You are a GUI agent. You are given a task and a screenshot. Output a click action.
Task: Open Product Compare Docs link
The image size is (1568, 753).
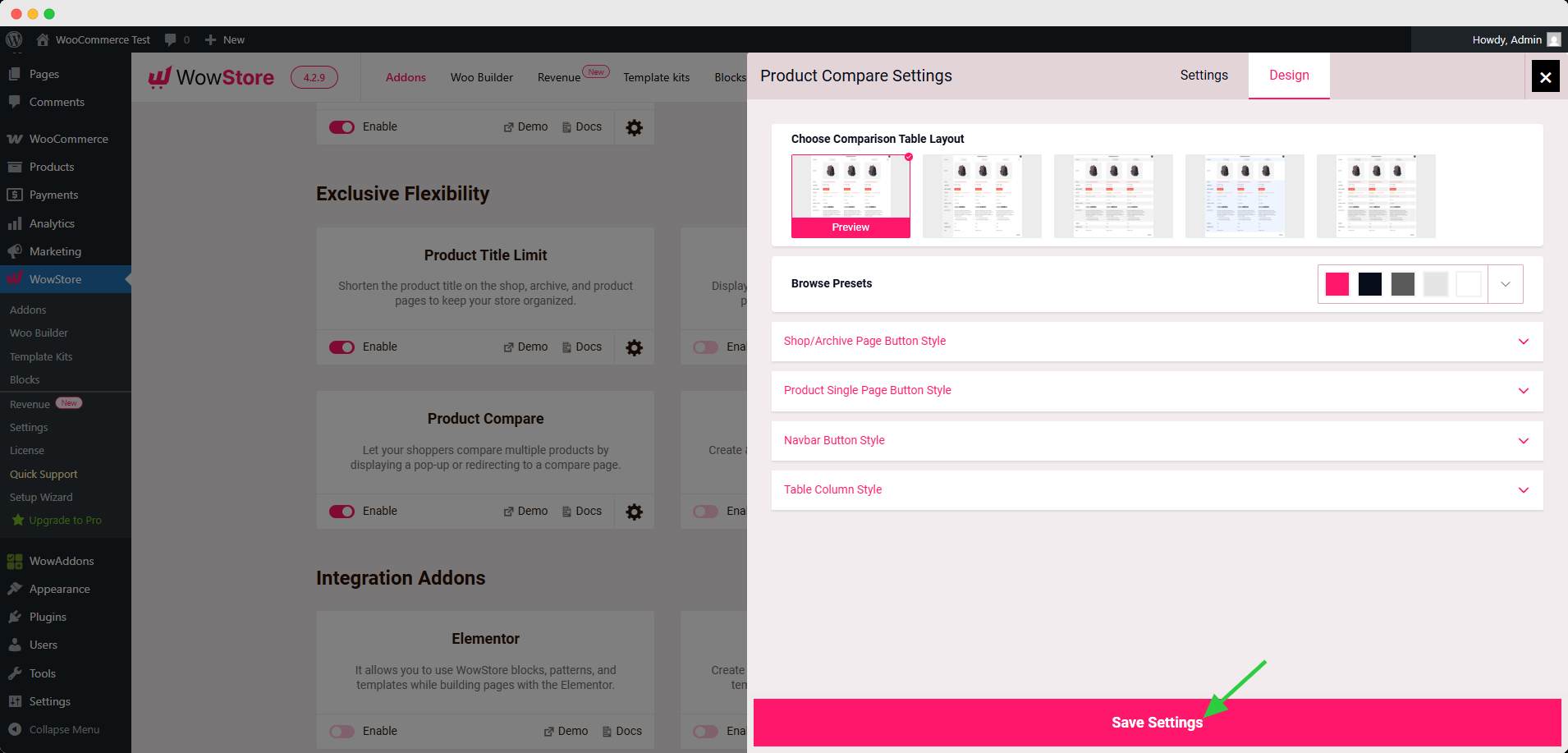coord(582,512)
